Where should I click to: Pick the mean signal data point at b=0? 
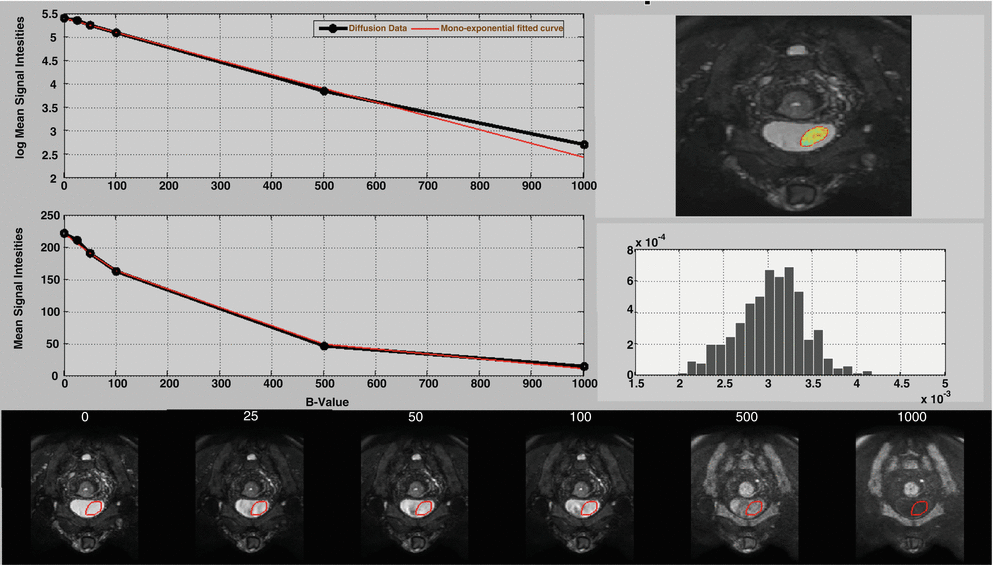point(64,233)
